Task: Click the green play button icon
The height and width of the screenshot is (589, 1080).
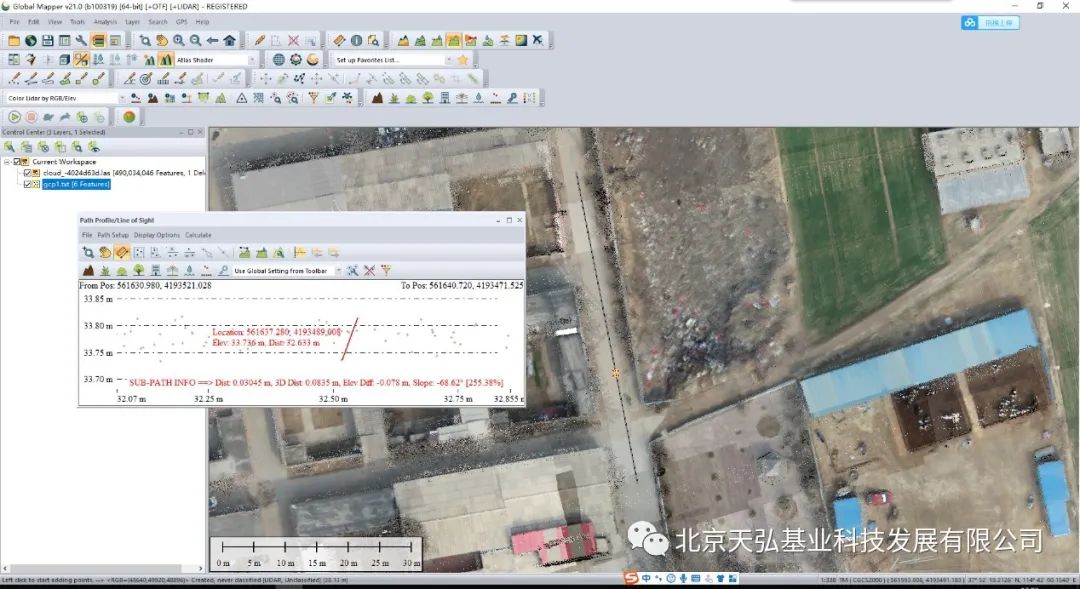Action: click(x=14, y=117)
